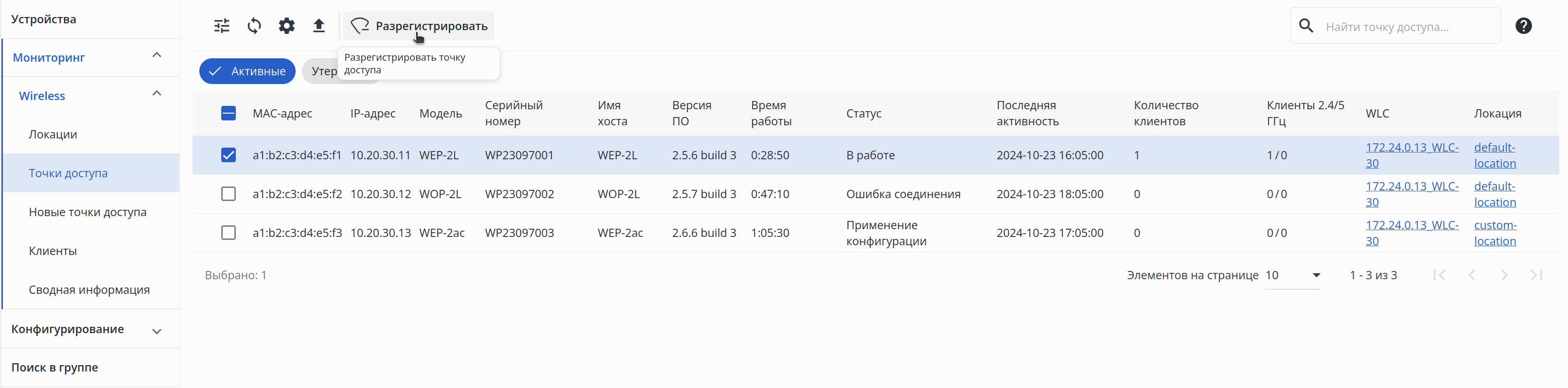Uncheck the a1:b2:c3:d4:e5:f1 row checkbox
The height and width of the screenshot is (388, 1568).
coord(228,155)
